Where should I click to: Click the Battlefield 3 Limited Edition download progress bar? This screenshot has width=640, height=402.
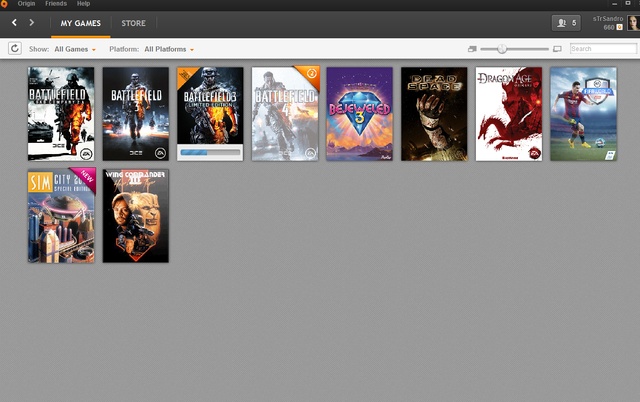pyautogui.click(x=210, y=152)
